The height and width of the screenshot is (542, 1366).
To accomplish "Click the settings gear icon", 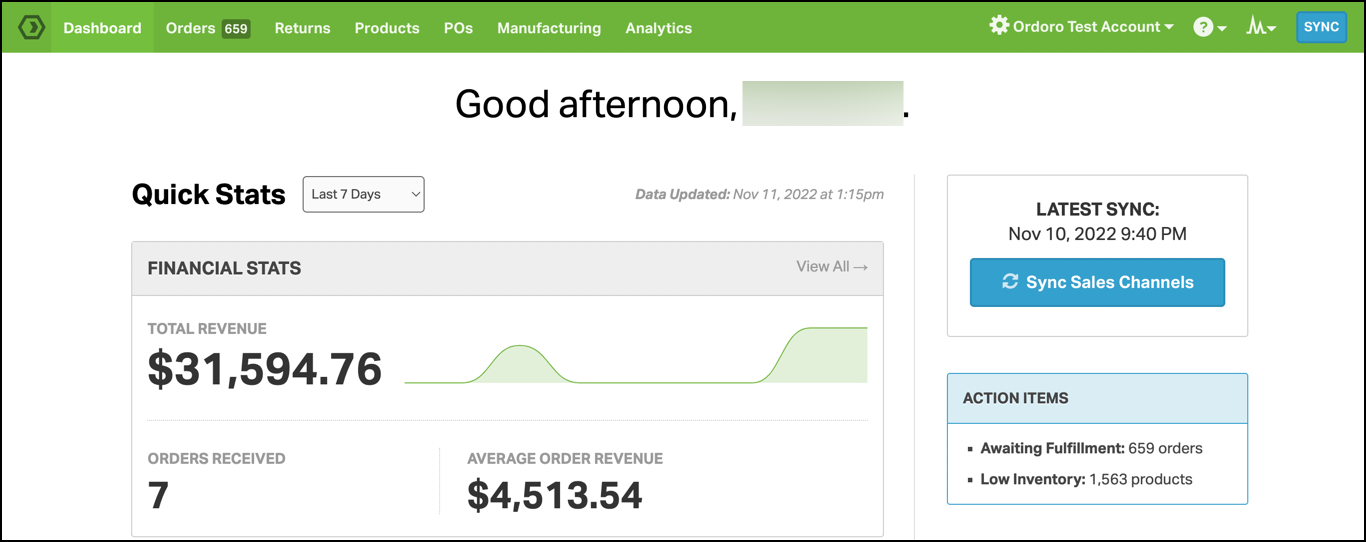I will coord(998,26).
